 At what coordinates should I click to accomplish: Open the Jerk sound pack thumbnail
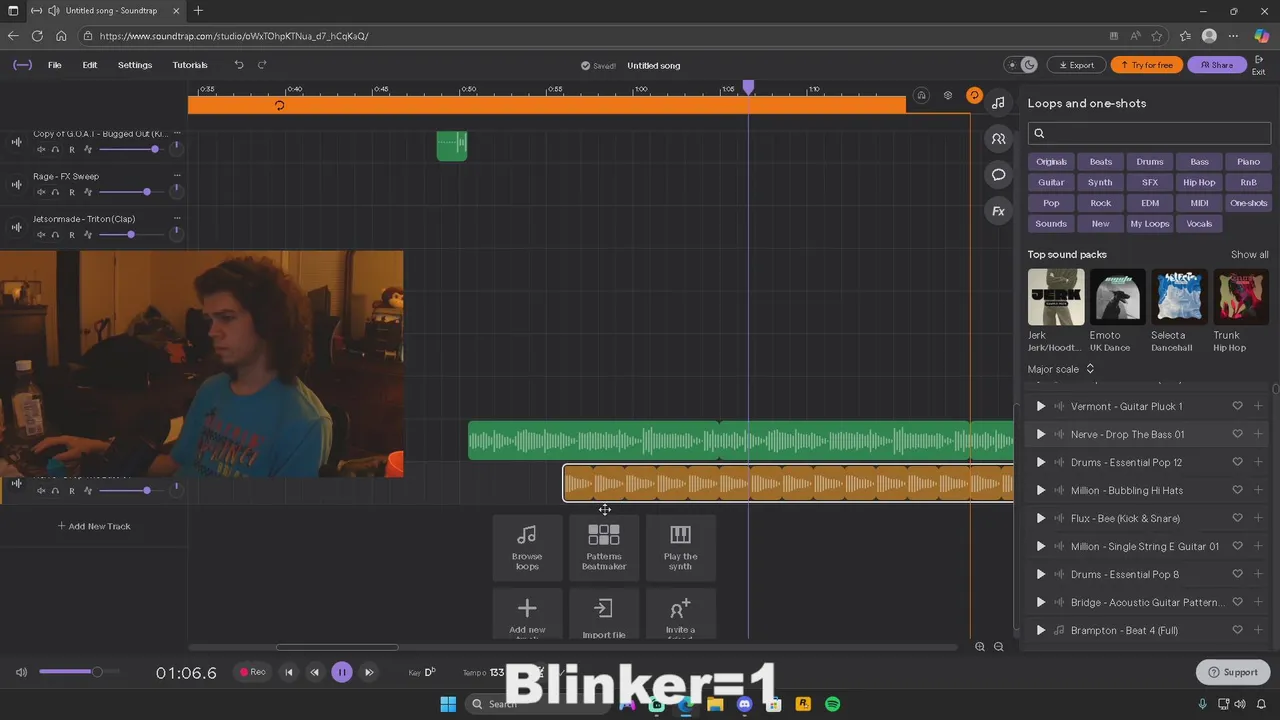[x=1056, y=297]
